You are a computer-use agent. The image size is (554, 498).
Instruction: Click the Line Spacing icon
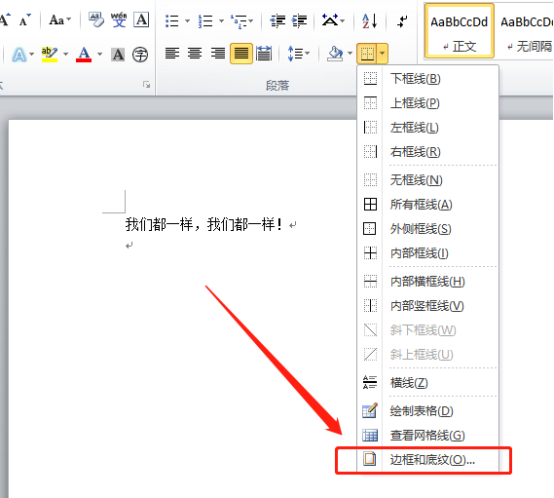coord(295,54)
